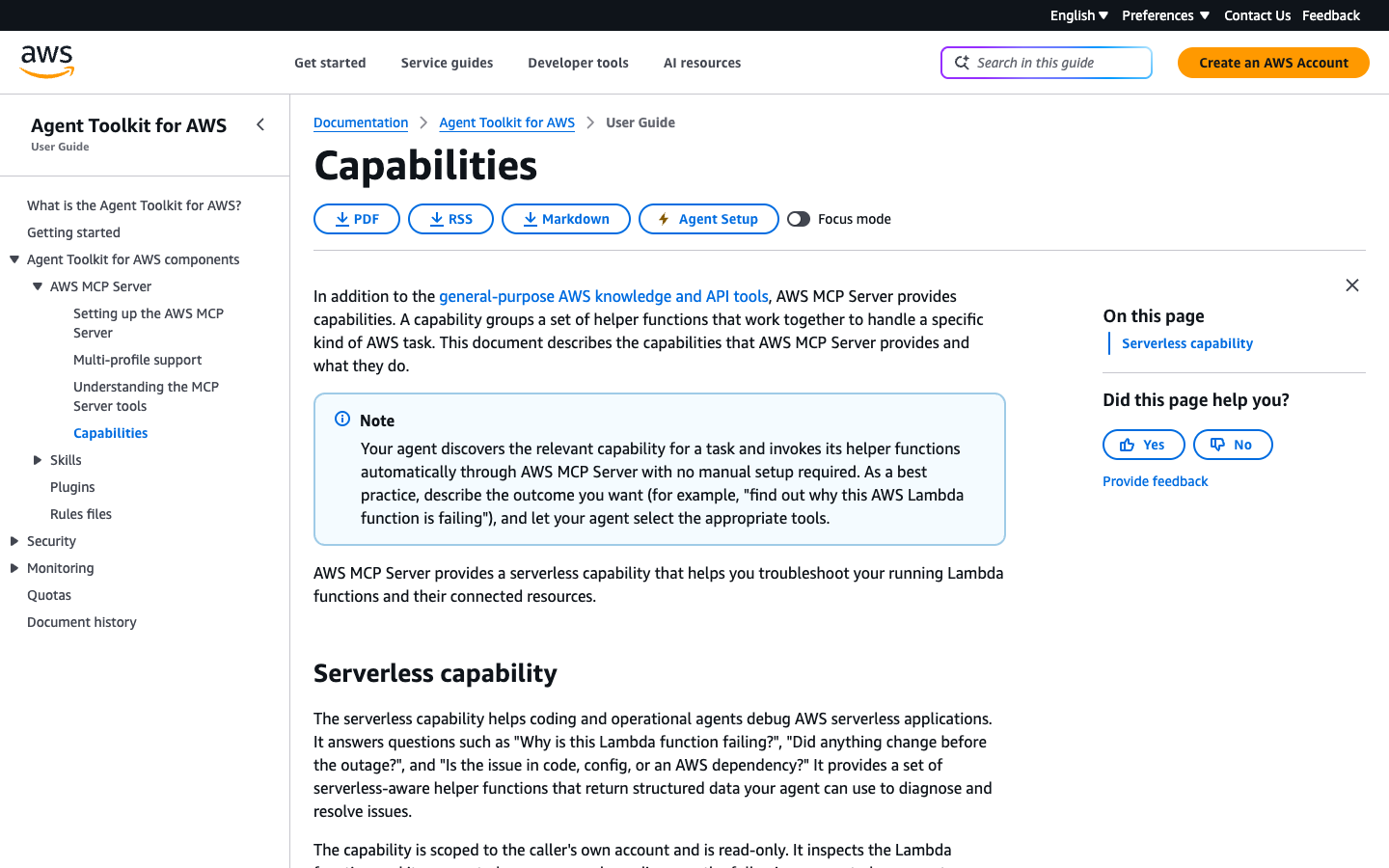This screenshot has height=868, width=1389.
Task: Open Setting up the AWS MCP Server
Action: (149, 323)
